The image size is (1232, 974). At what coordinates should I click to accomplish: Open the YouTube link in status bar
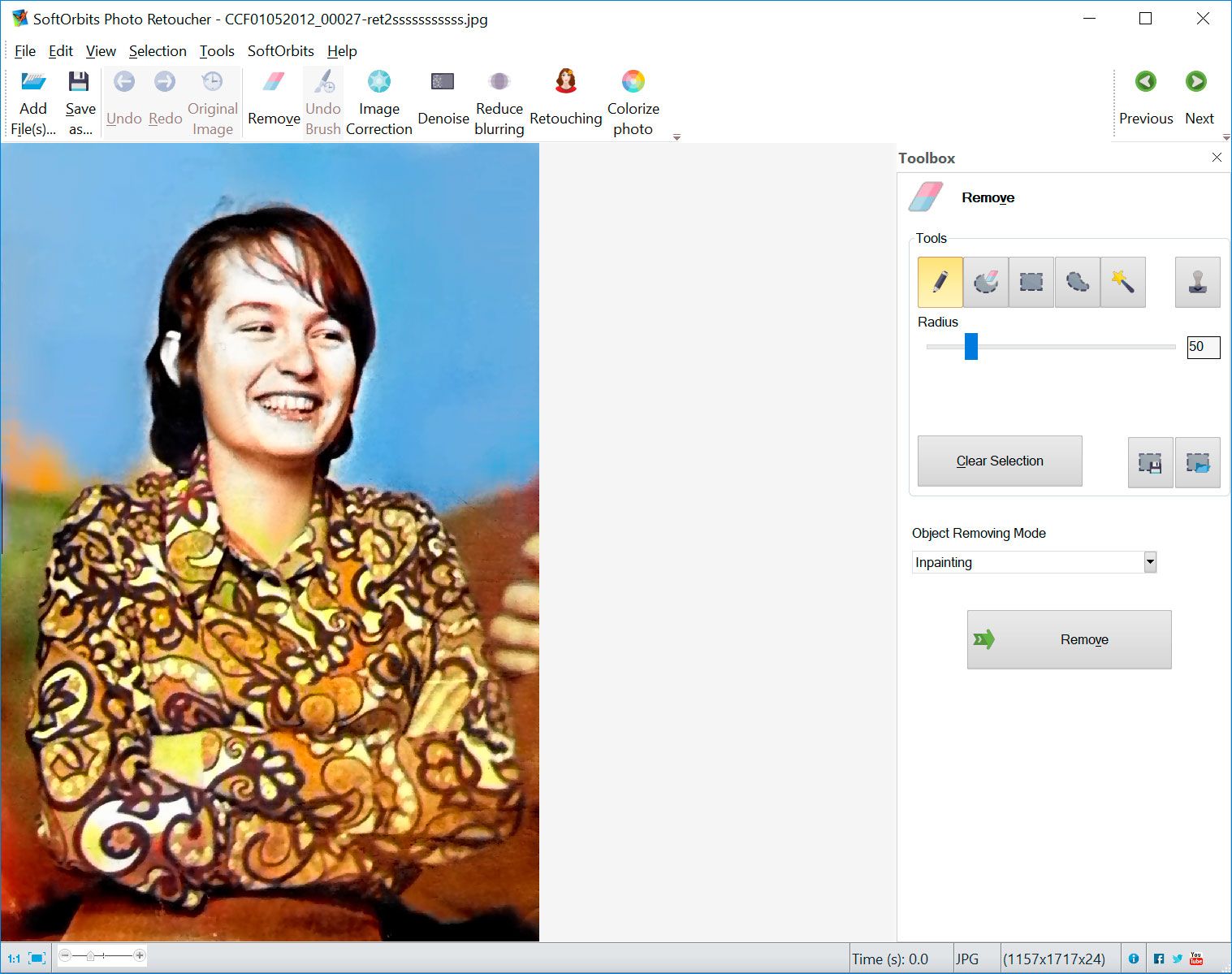tap(1195, 959)
